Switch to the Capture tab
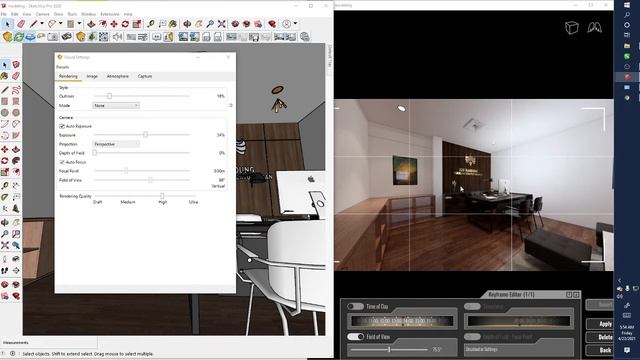Viewport: 640px width, 360px height. [x=145, y=76]
